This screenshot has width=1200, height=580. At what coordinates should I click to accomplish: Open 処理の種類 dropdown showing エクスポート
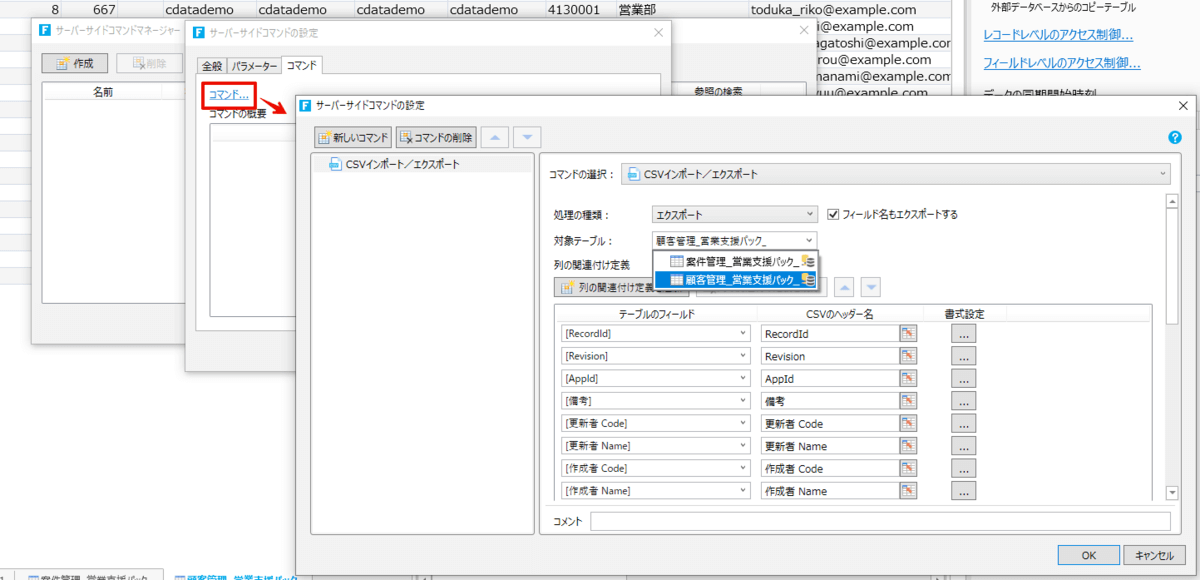tap(734, 214)
